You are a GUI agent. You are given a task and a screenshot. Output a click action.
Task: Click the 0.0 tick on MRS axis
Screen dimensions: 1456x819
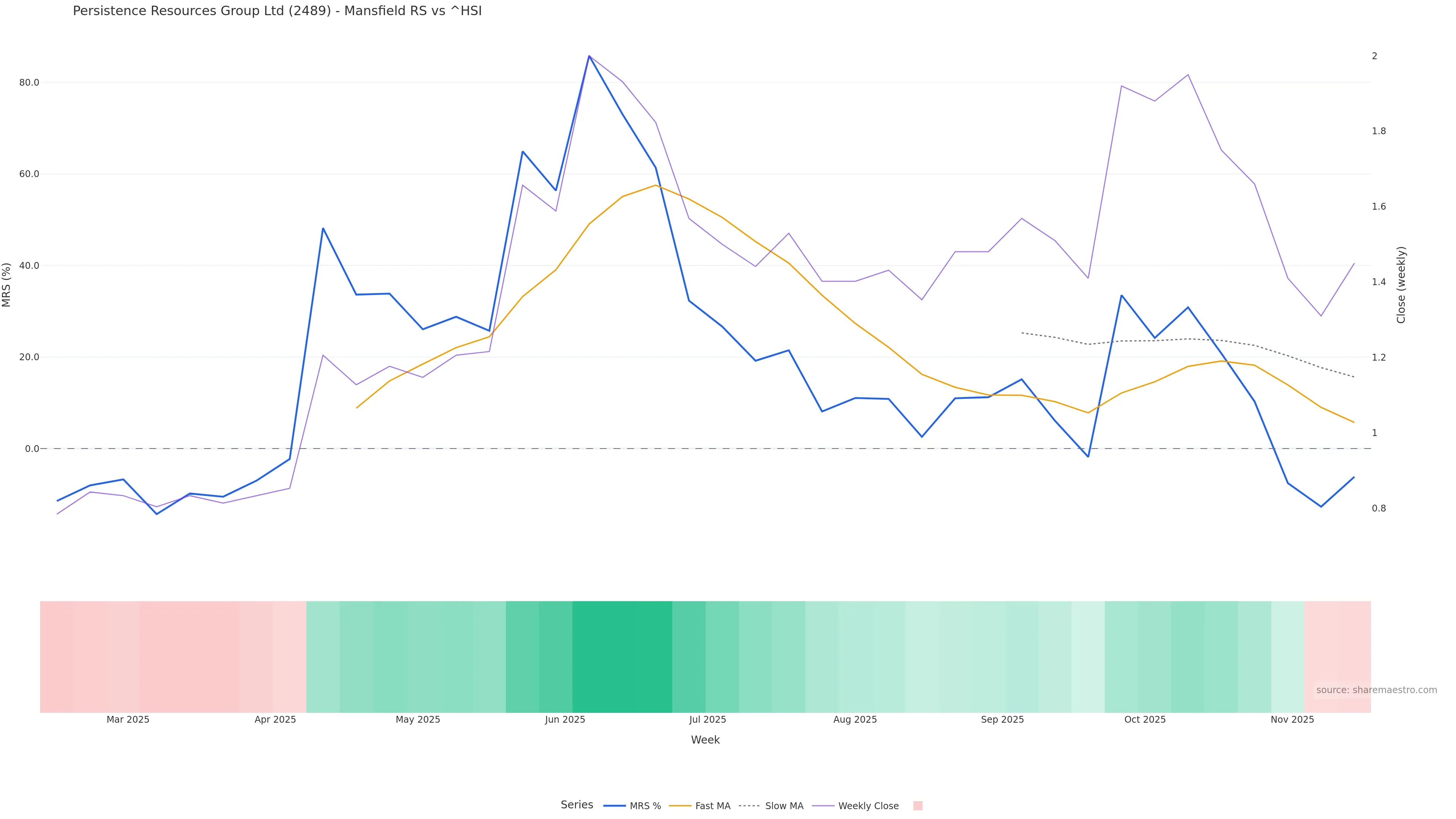tap(31, 449)
